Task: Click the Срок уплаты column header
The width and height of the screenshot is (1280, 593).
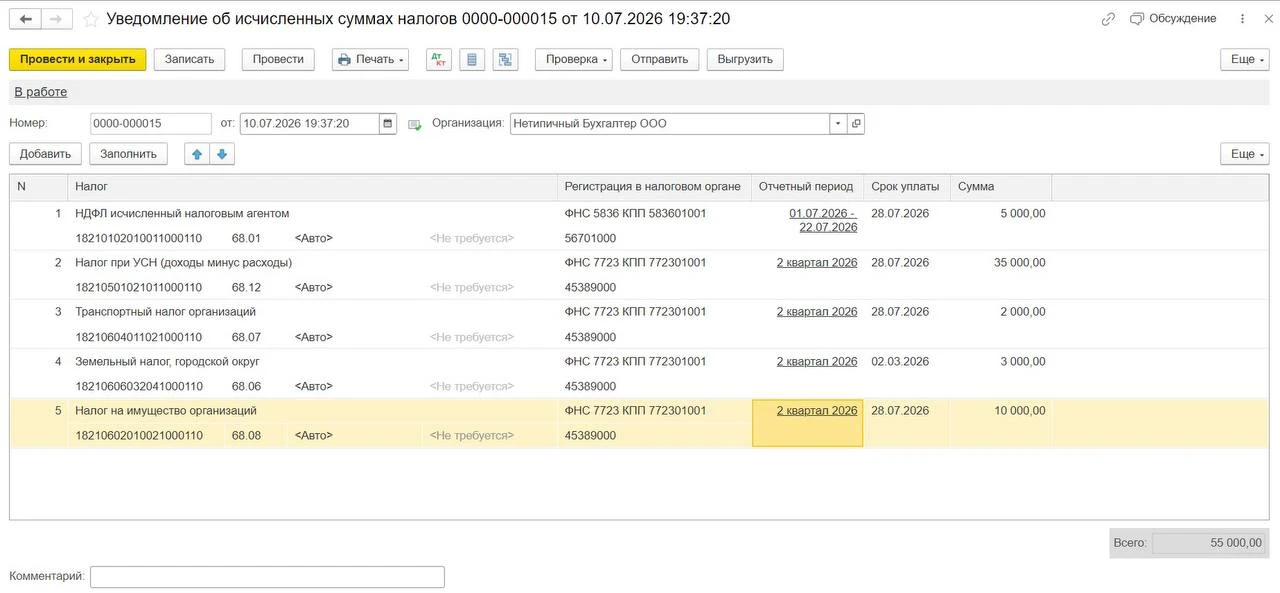Action: coord(907,187)
